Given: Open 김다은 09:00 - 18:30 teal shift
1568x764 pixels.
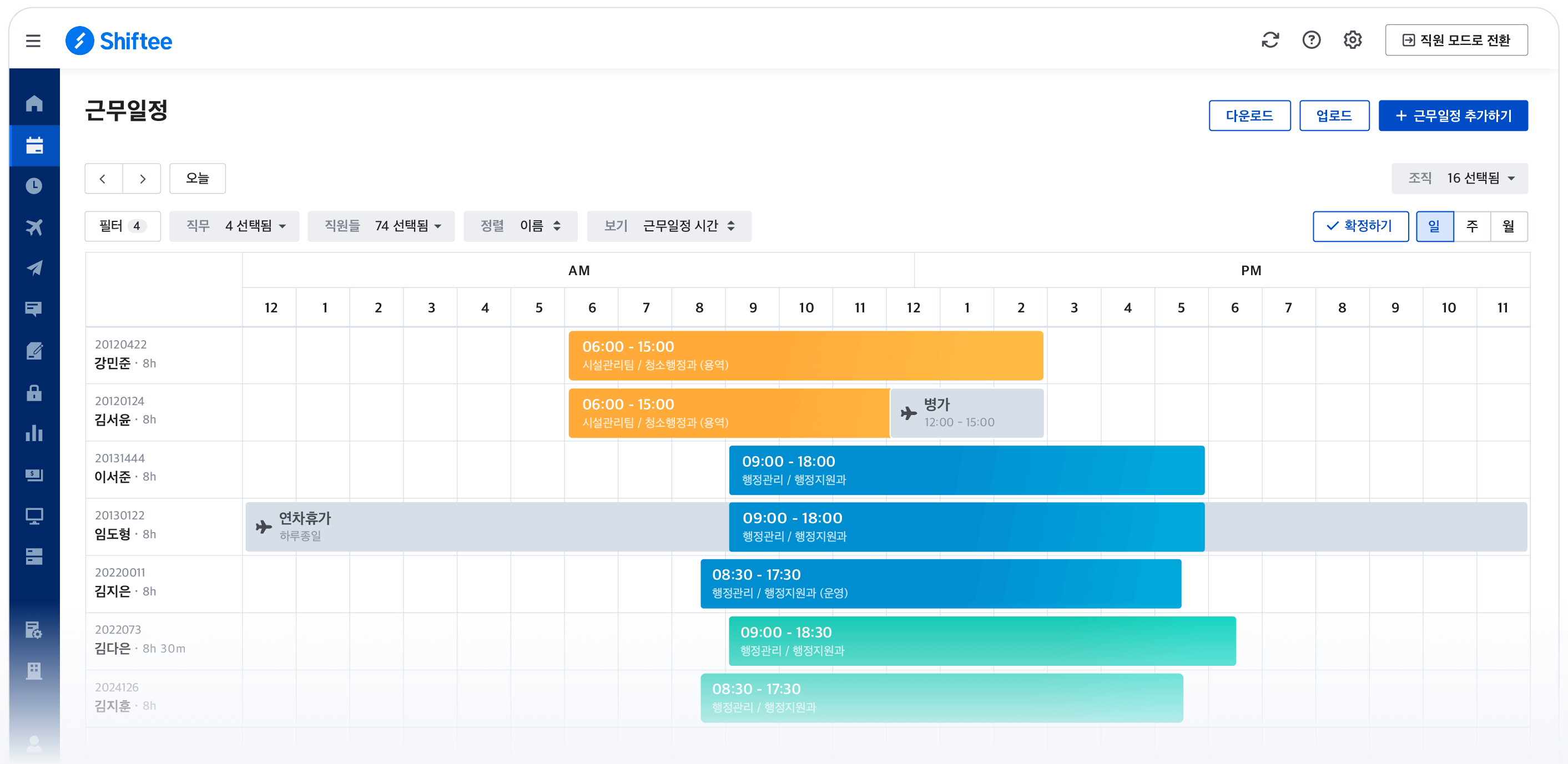Looking at the screenshot, I should [x=982, y=641].
